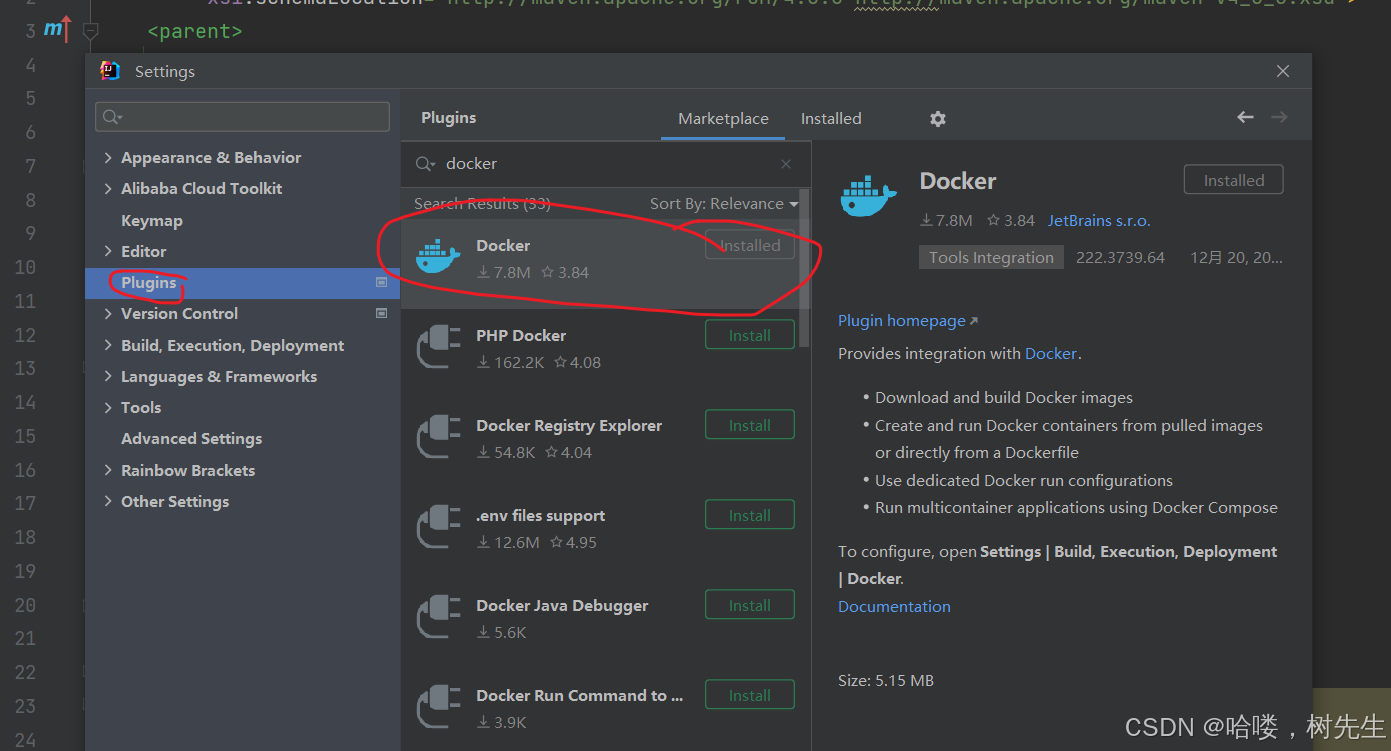Open the Documentation link

(894, 607)
